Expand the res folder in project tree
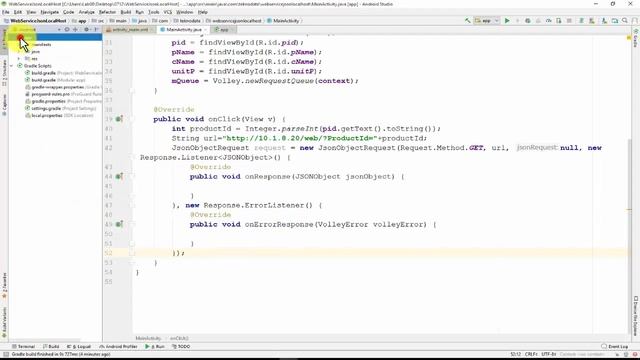The height and width of the screenshot is (360, 640). (19, 59)
